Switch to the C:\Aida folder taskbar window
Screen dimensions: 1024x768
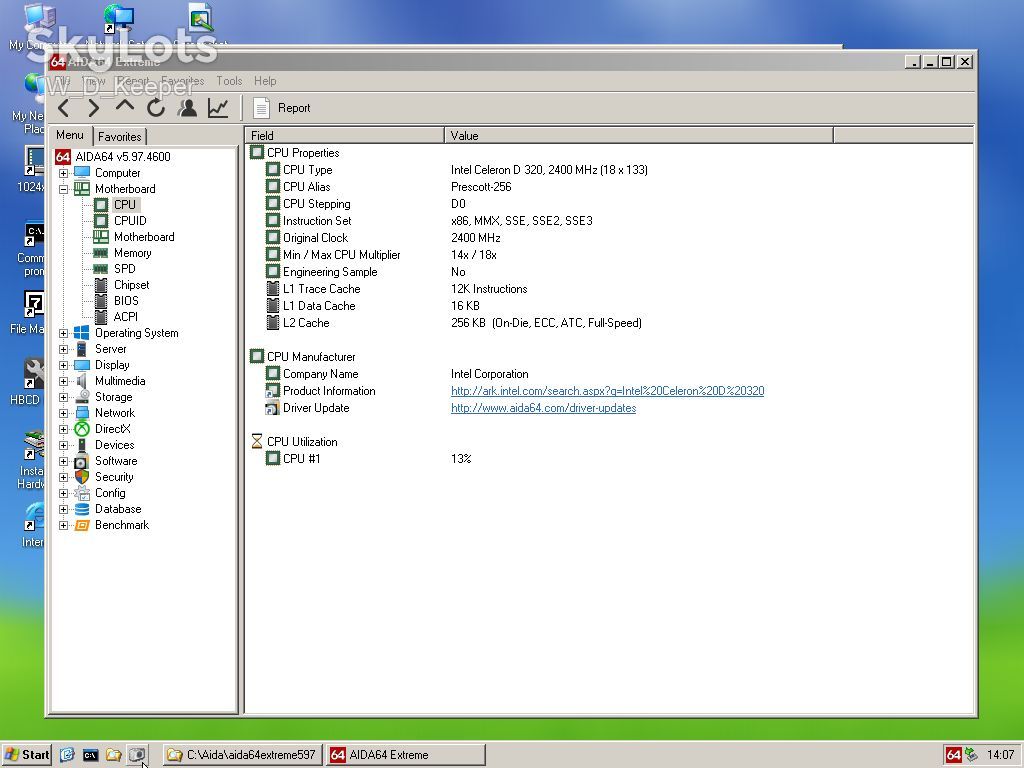click(x=243, y=755)
